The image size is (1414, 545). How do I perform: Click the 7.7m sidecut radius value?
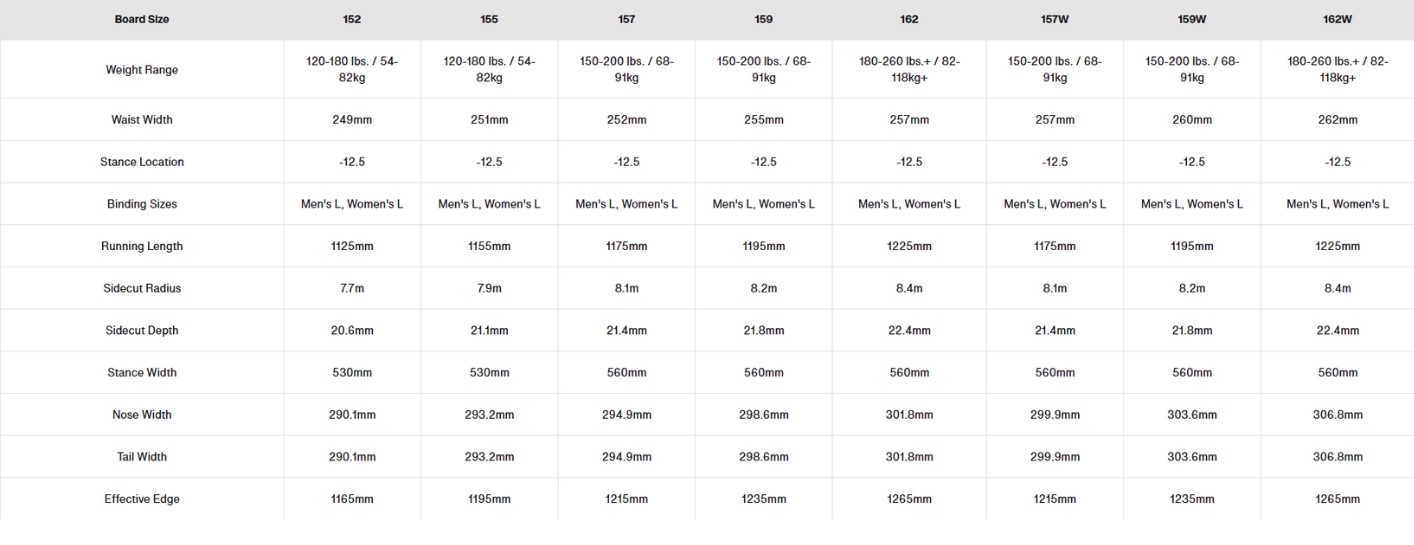(x=352, y=288)
